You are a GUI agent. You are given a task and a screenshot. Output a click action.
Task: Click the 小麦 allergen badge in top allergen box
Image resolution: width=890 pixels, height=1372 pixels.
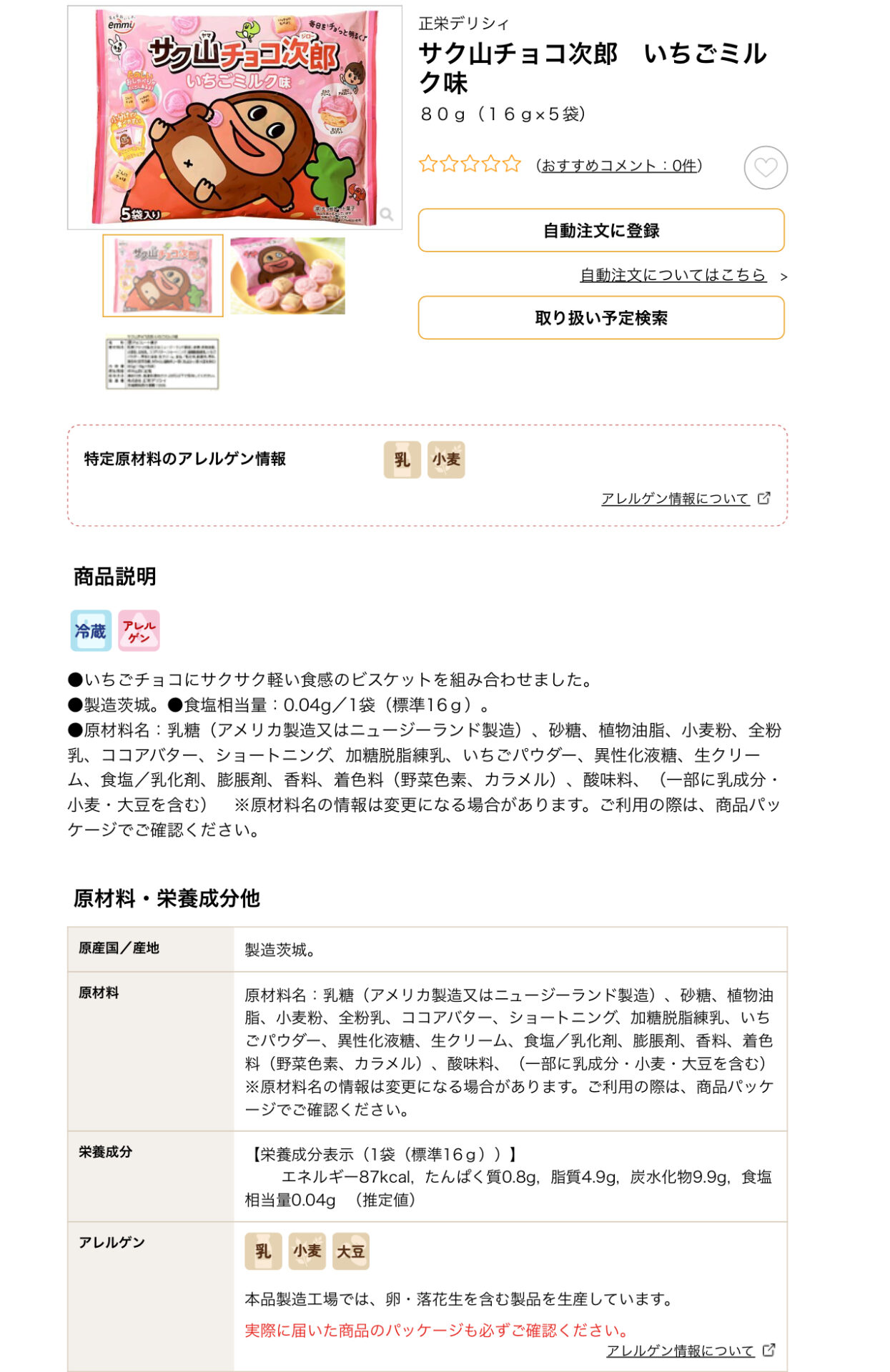tap(446, 459)
